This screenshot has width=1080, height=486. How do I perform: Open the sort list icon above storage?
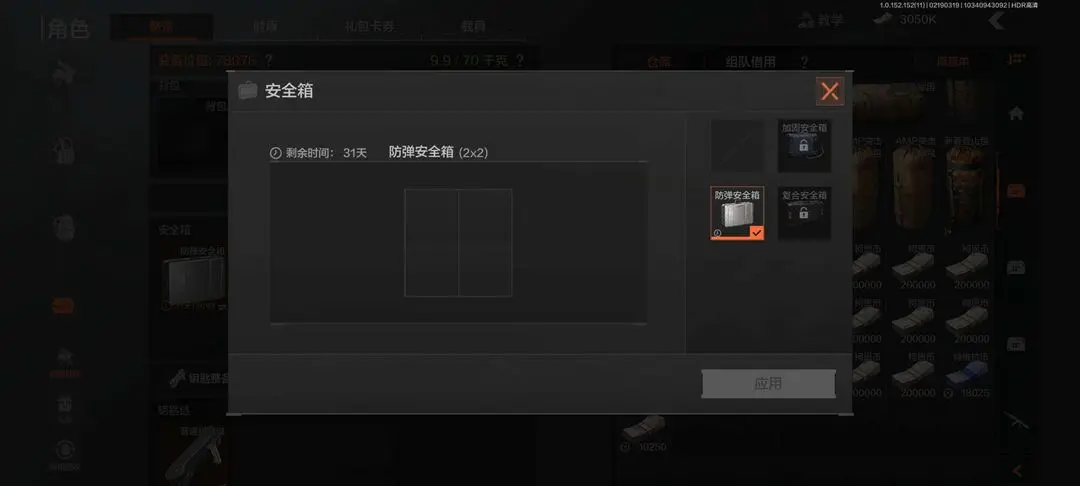(1017, 60)
